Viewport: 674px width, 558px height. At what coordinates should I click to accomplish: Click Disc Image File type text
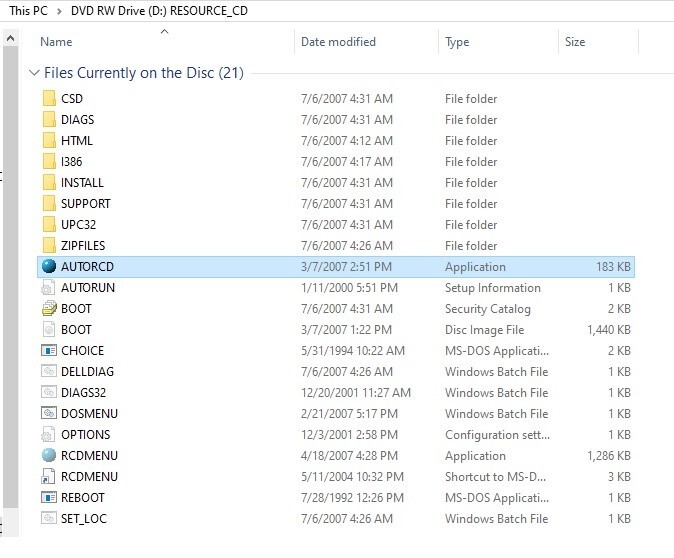(485, 330)
